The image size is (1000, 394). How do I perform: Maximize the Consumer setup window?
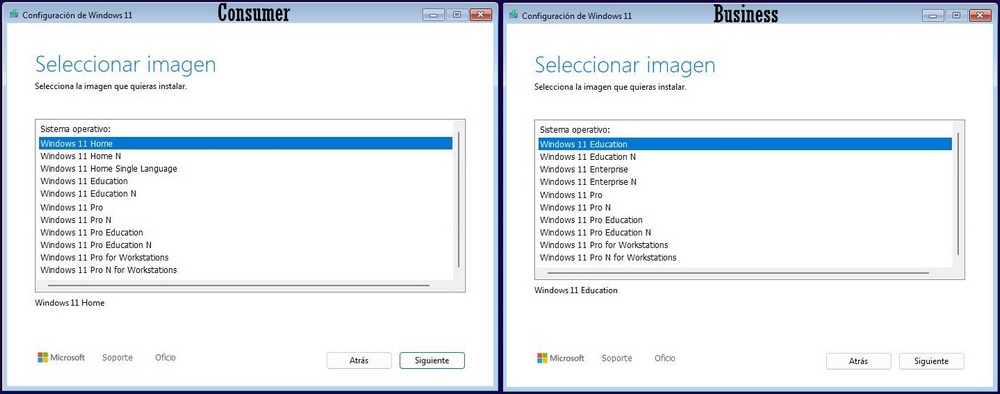(x=457, y=15)
